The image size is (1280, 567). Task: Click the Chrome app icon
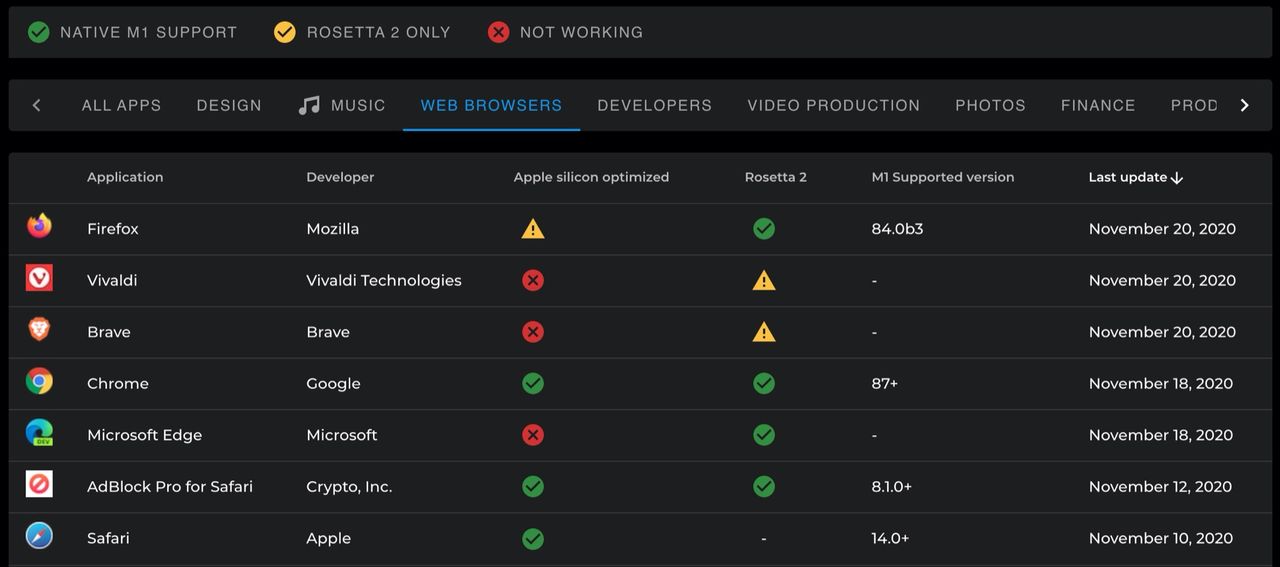[39, 382]
